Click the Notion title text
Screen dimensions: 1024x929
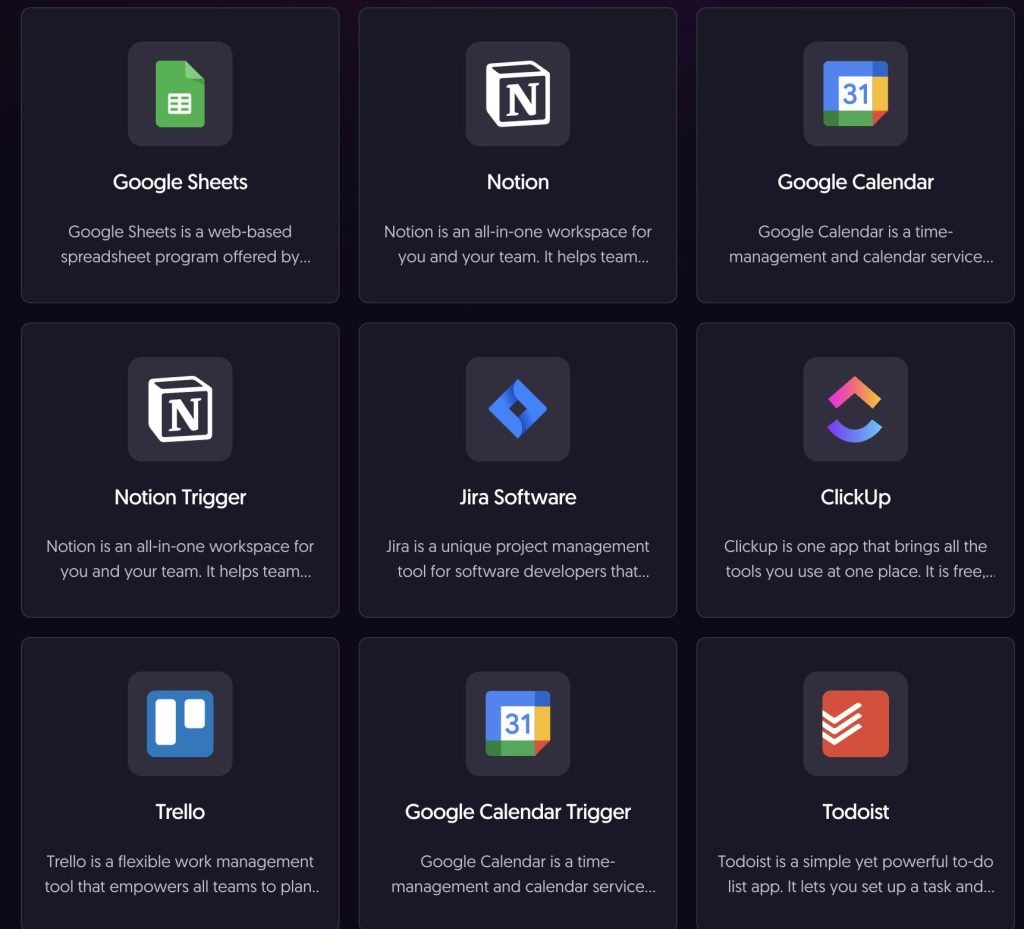[x=518, y=182]
